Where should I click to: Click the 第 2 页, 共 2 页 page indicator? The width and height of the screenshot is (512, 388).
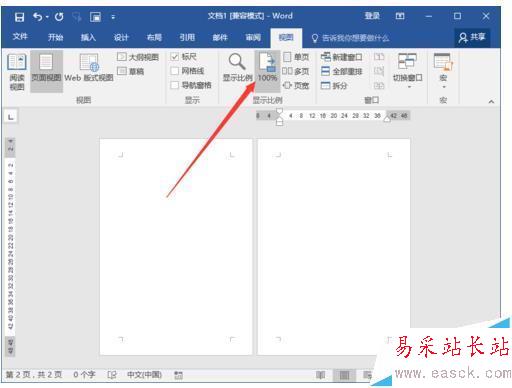click(x=34, y=375)
